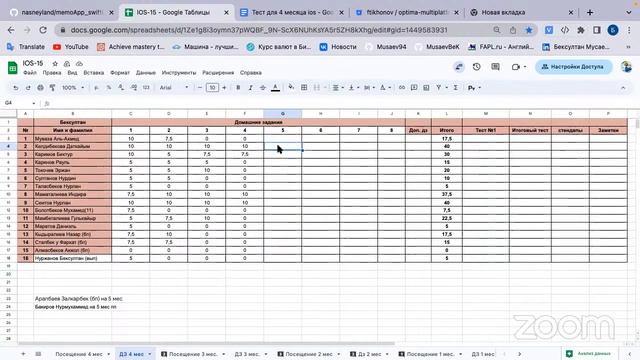Click the Merge cells icon
This screenshot has width=640, height=360.
pos(317,88)
